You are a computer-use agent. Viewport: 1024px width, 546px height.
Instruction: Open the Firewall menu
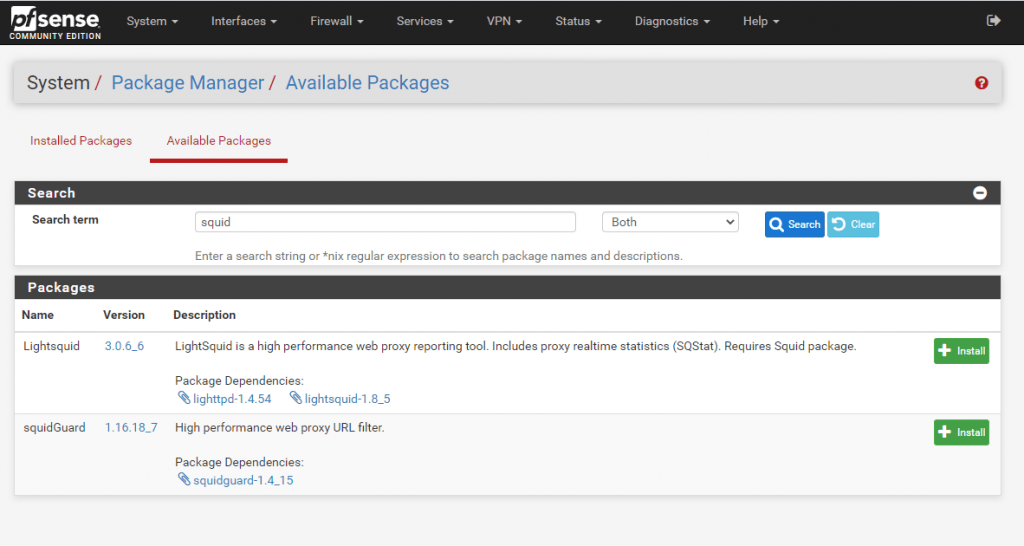coord(336,21)
